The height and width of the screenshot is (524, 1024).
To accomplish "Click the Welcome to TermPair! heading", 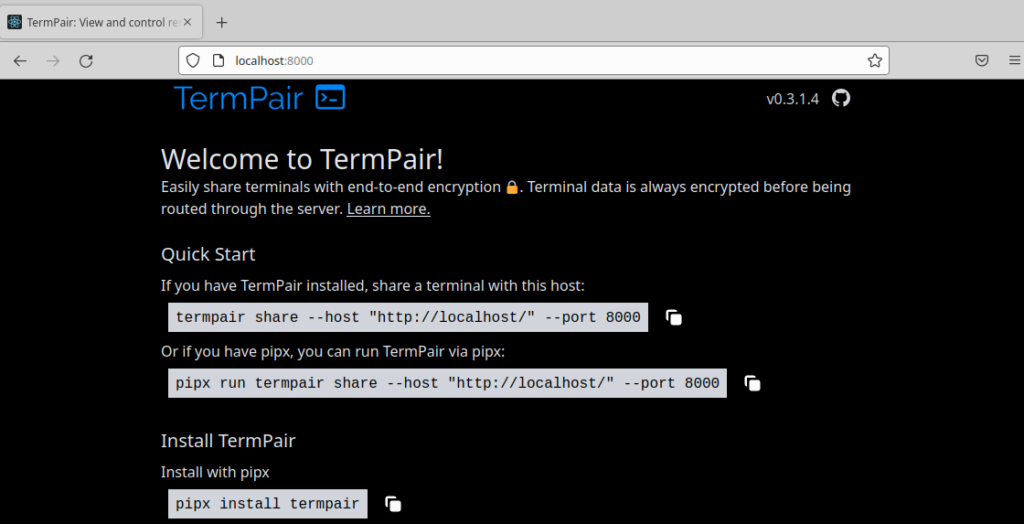I will pos(302,159).
